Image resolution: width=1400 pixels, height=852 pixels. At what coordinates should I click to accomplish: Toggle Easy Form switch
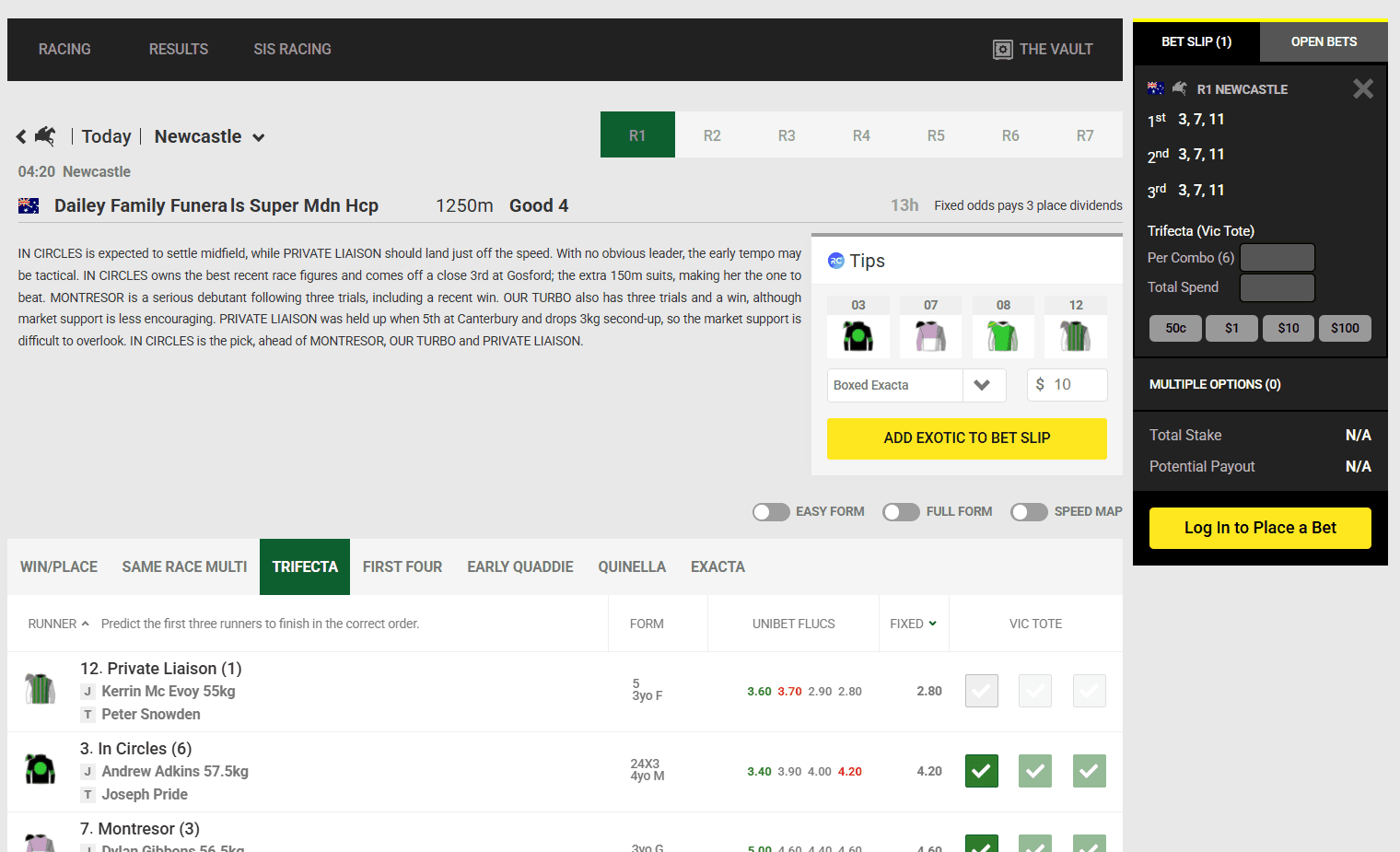(771, 512)
